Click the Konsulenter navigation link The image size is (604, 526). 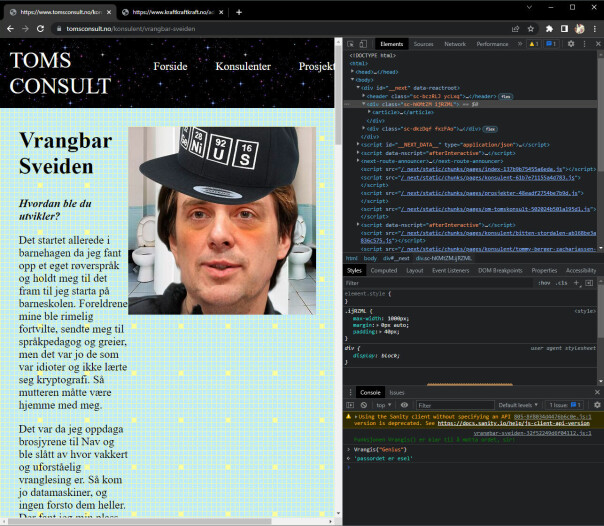[243, 66]
